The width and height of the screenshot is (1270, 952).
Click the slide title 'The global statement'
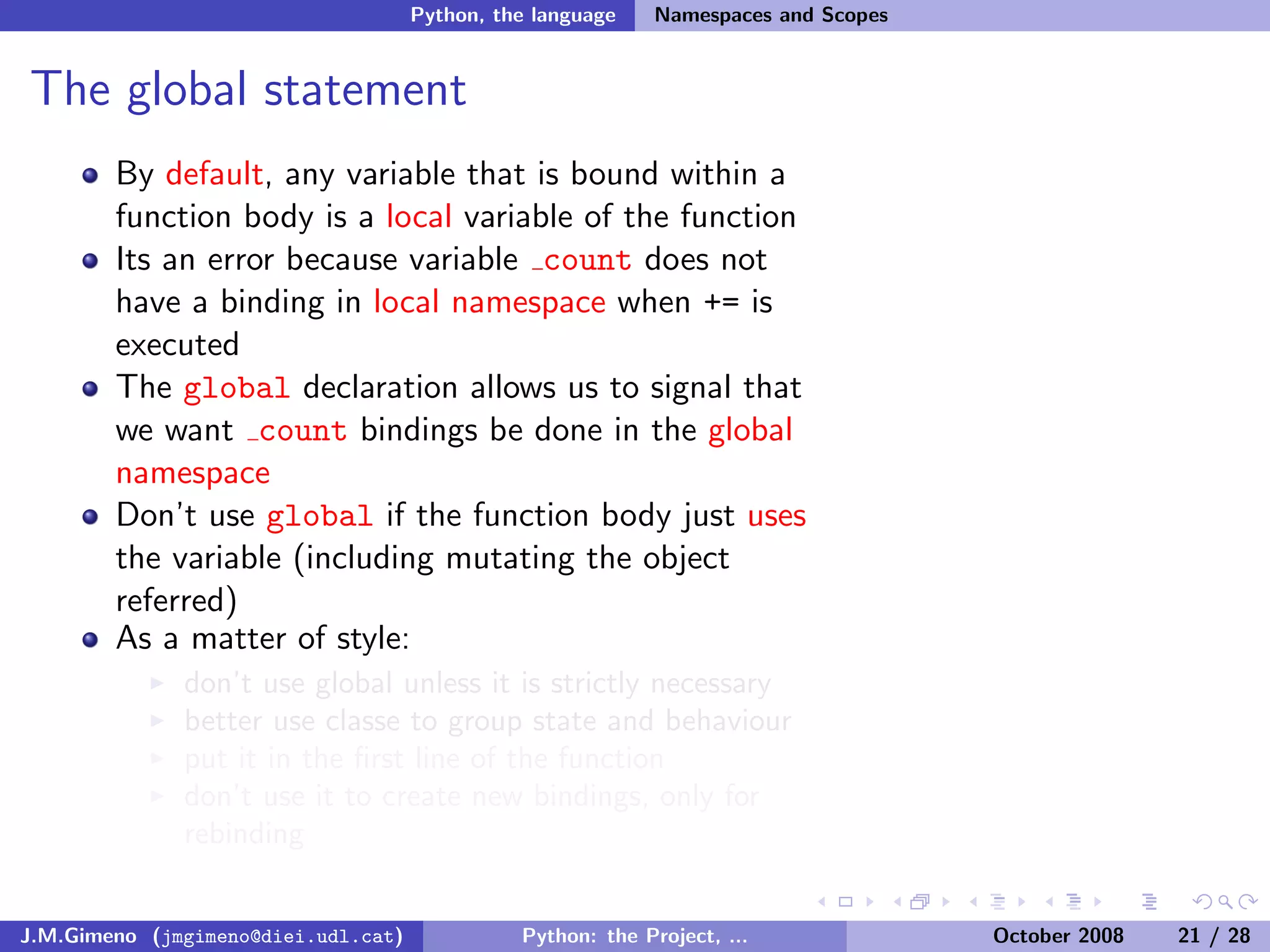click(248, 89)
